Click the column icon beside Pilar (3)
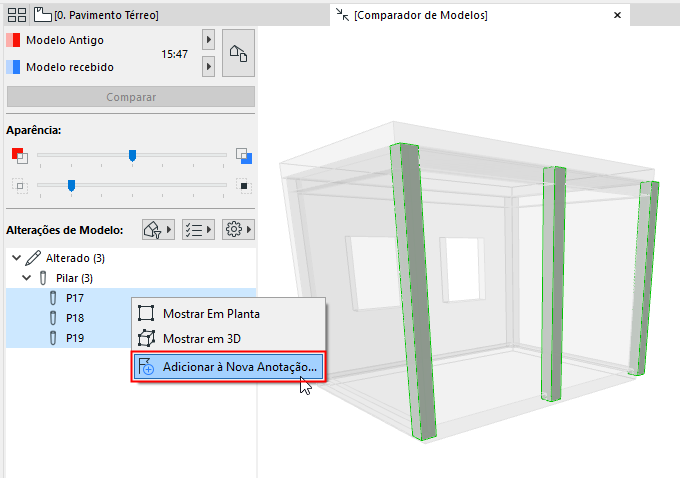This screenshot has width=680, height=478. click(x=43, y=278)
